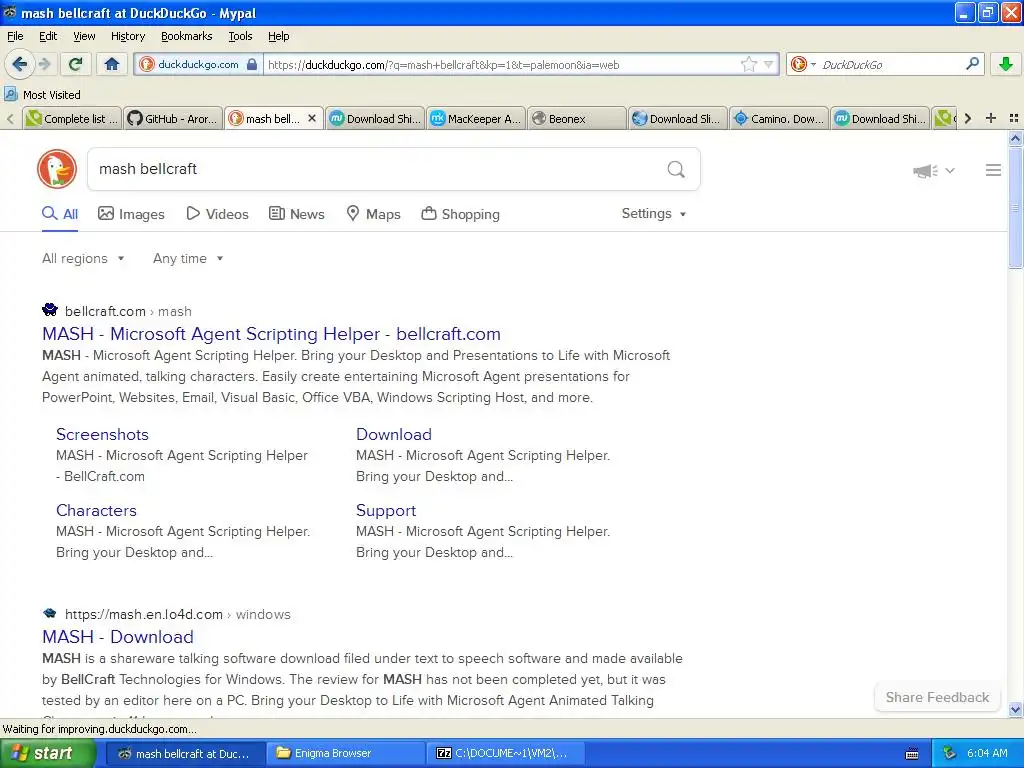Open MASH - Microsoft Agent Scripting Helper result
1024x768 pixels.
(271, 334)
